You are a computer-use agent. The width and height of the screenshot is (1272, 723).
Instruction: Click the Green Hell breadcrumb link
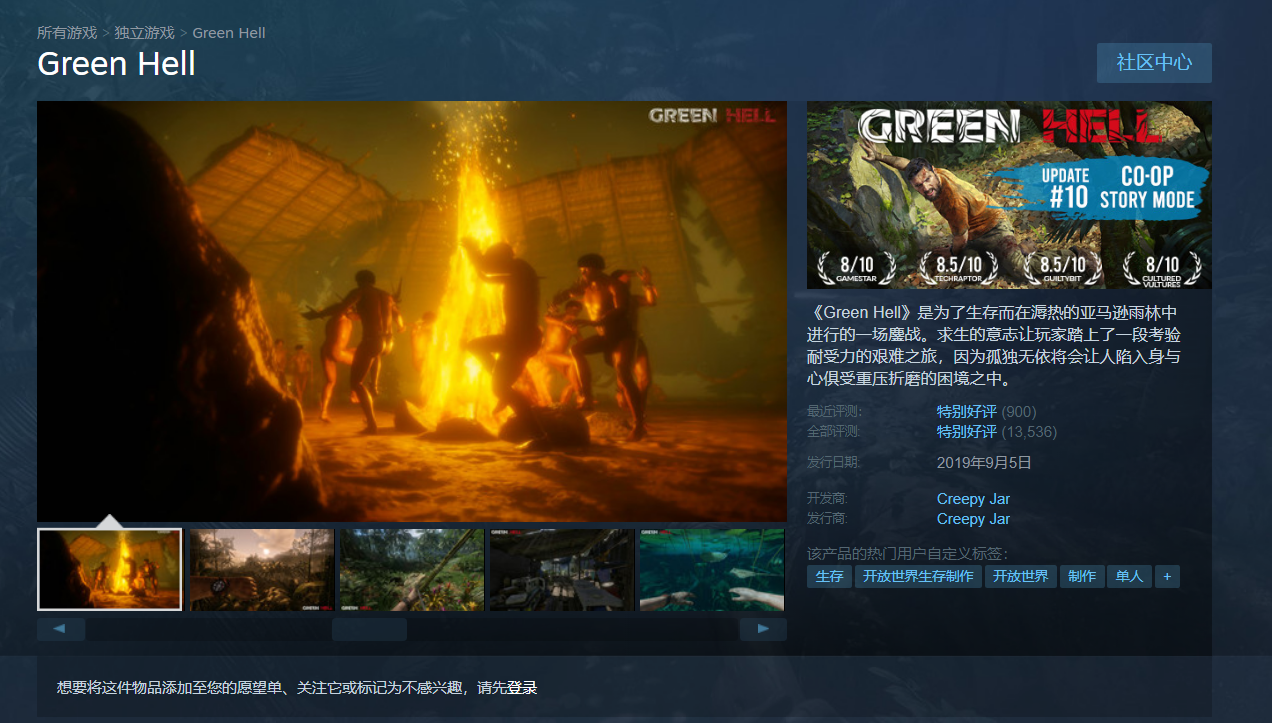229,33
